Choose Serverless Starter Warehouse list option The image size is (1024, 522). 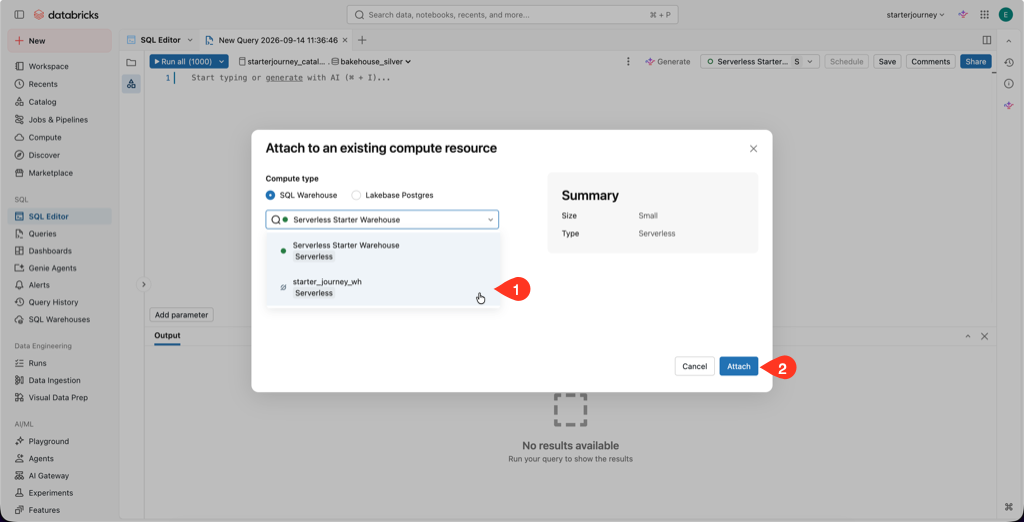383,251
